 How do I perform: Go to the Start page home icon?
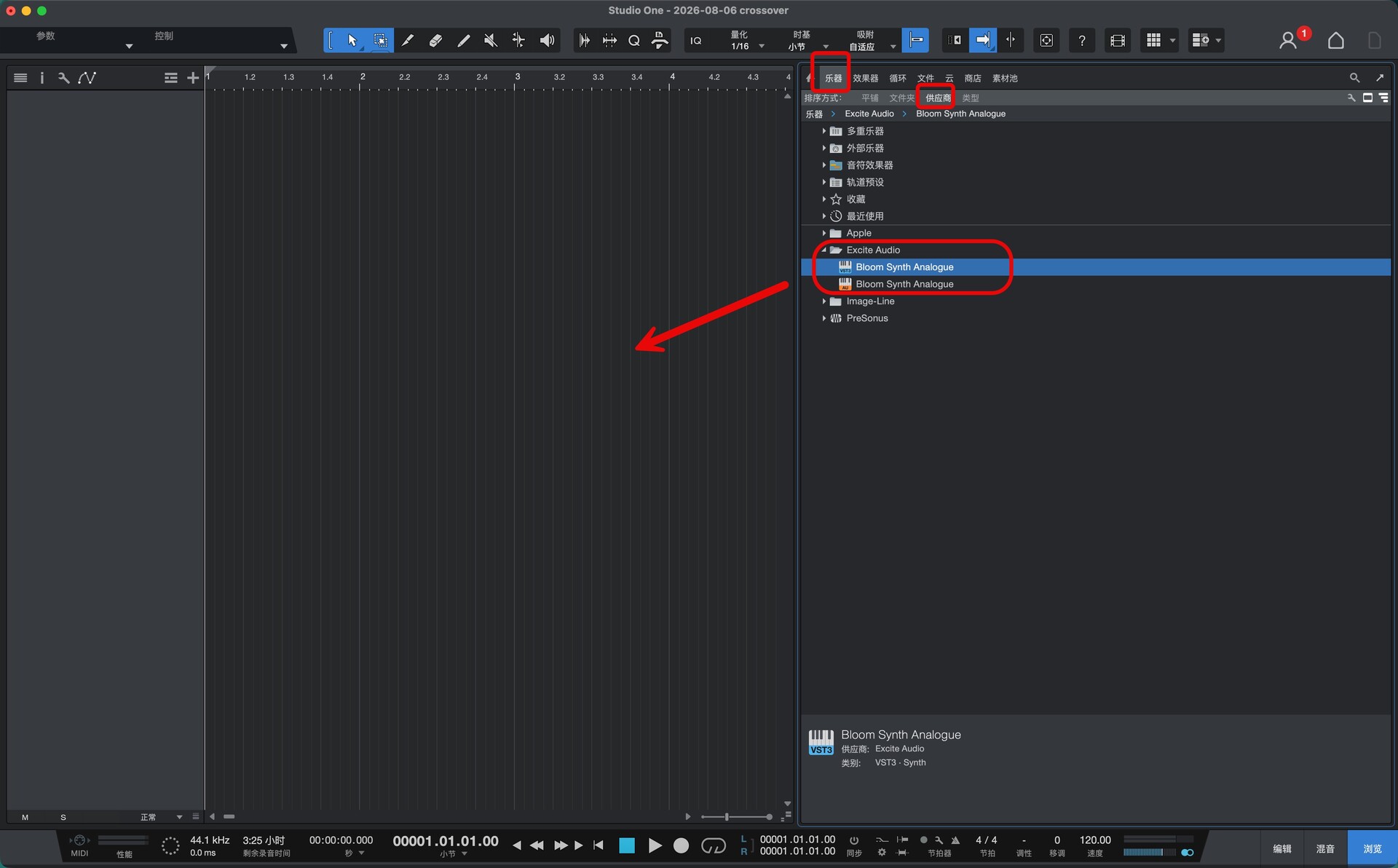click(1336, 41)
